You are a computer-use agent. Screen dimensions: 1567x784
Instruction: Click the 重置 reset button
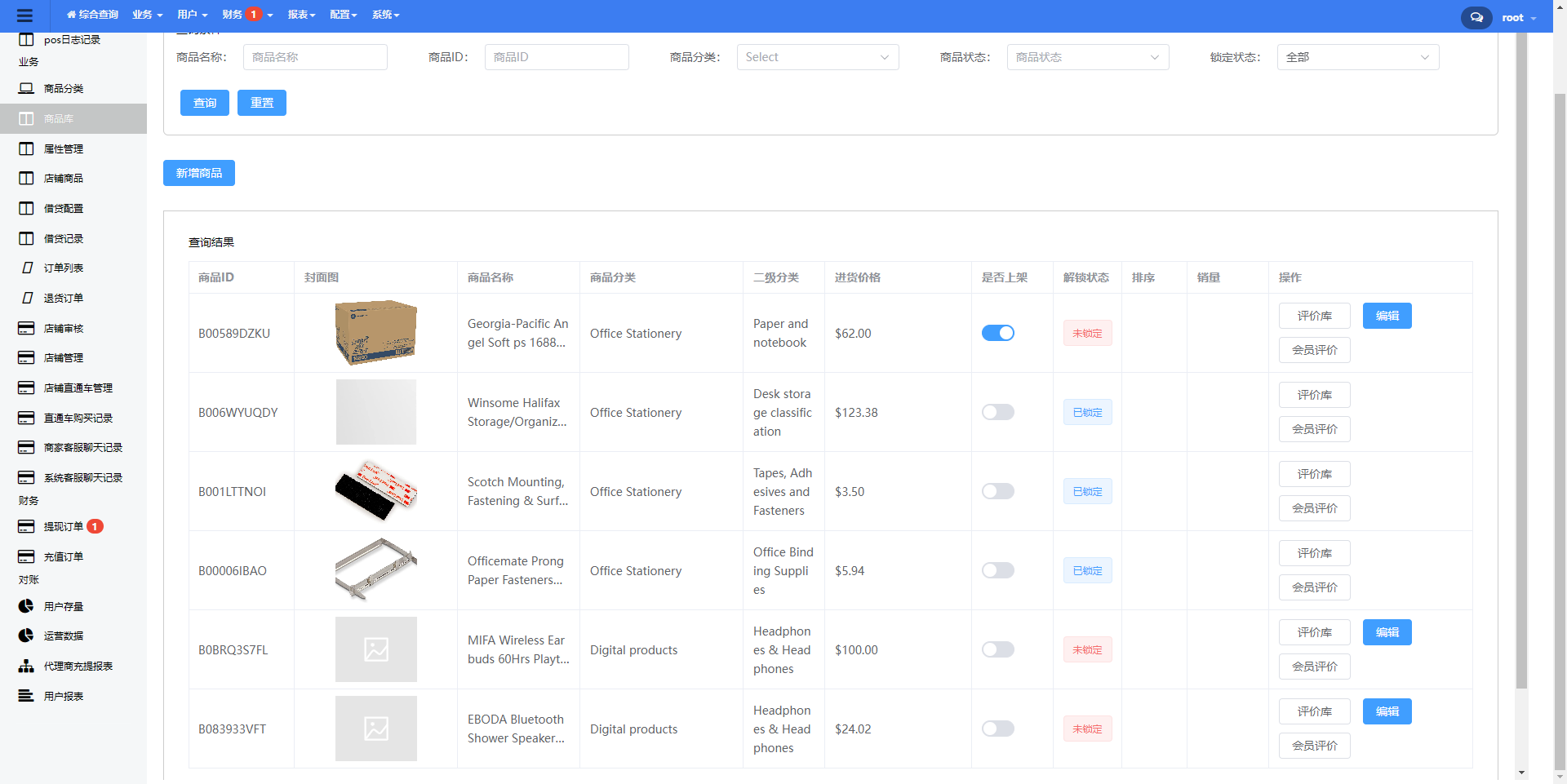click(262, 103)
